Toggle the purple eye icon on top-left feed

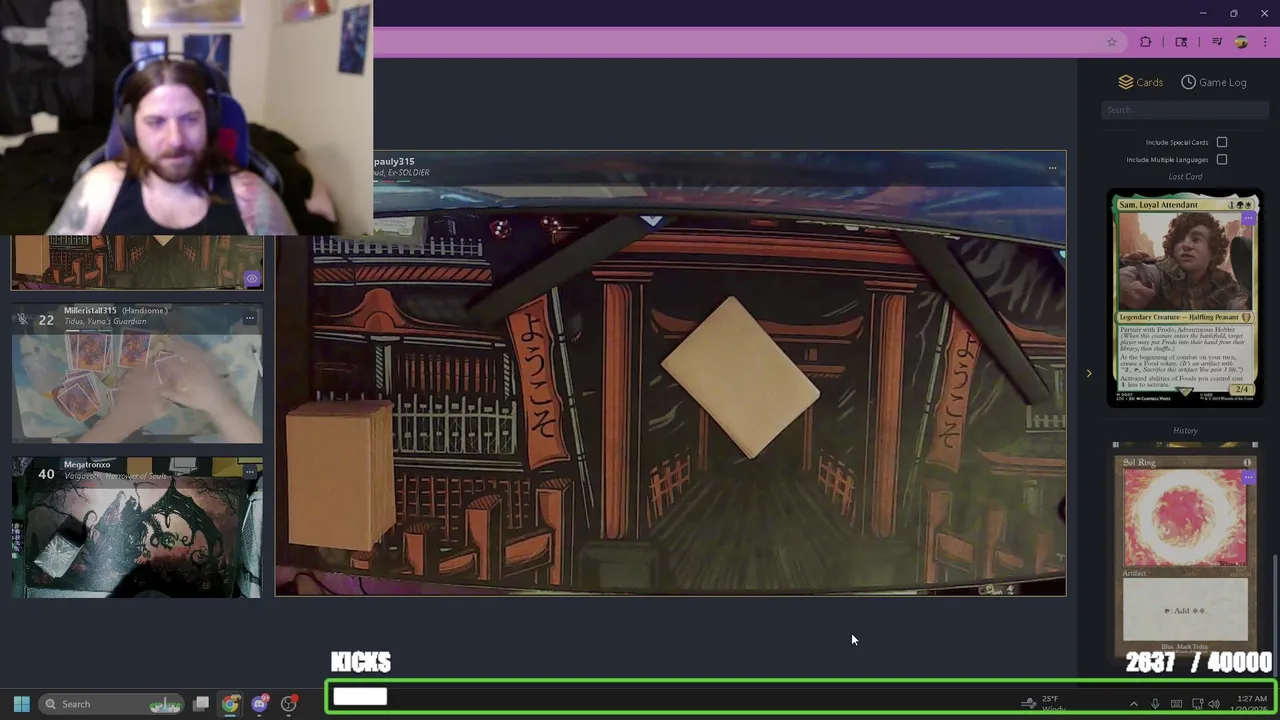tap(251, 279)
